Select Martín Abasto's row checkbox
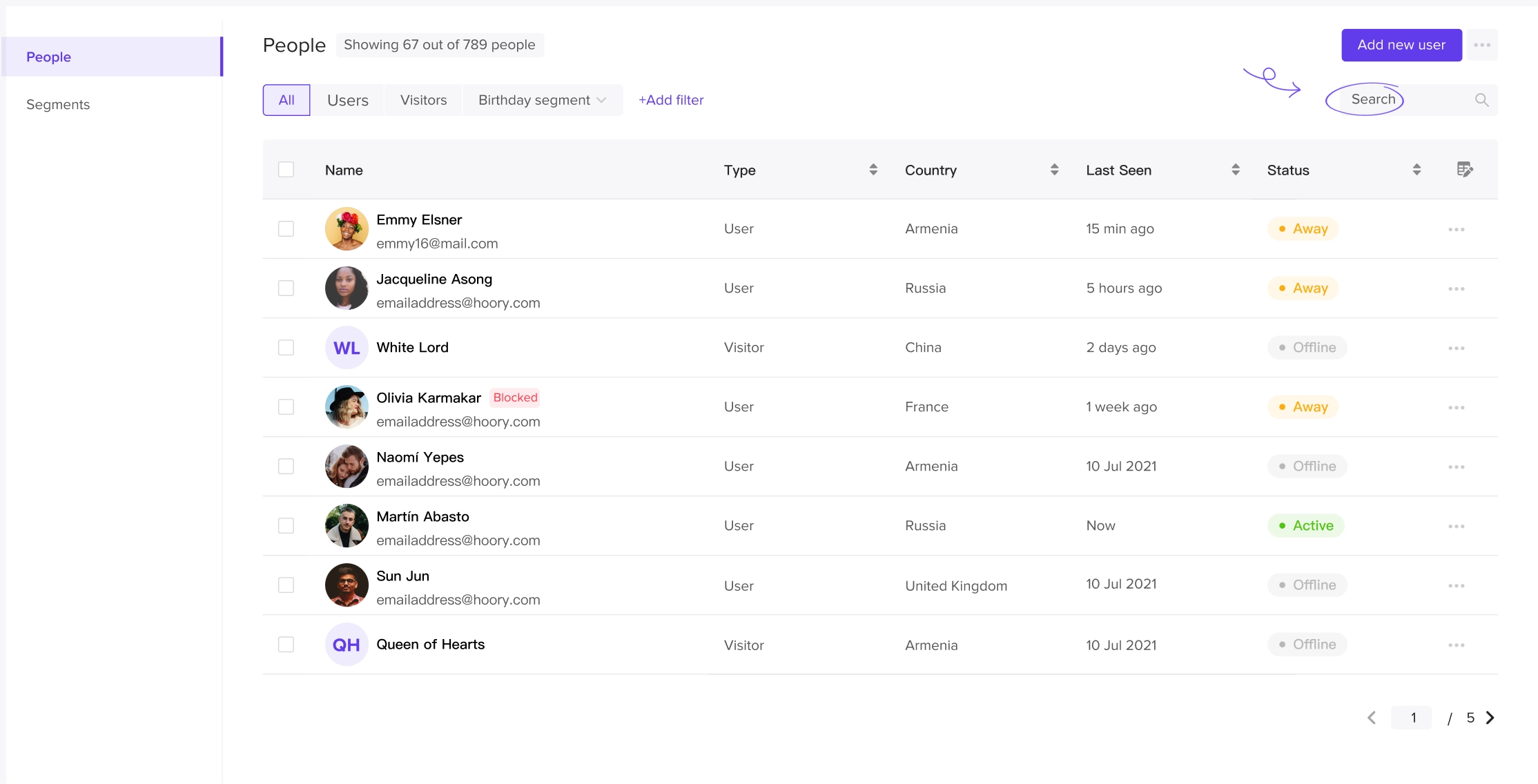This screenshot has height=784, width=1538. 286,526
